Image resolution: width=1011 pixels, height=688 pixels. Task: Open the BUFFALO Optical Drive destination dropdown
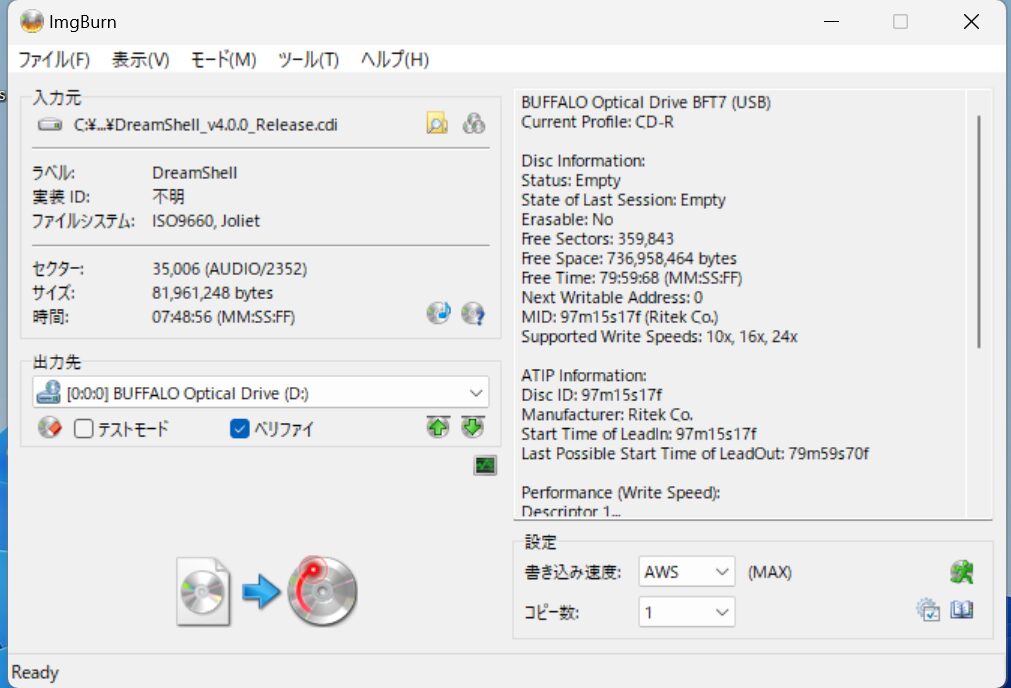tap(260, 393)
